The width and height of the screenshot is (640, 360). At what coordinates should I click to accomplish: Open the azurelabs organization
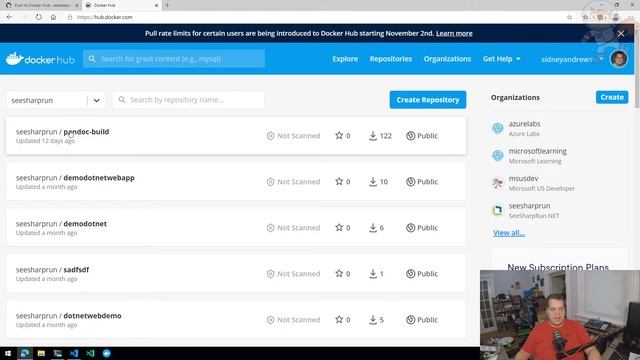click(x=524, y=124)
